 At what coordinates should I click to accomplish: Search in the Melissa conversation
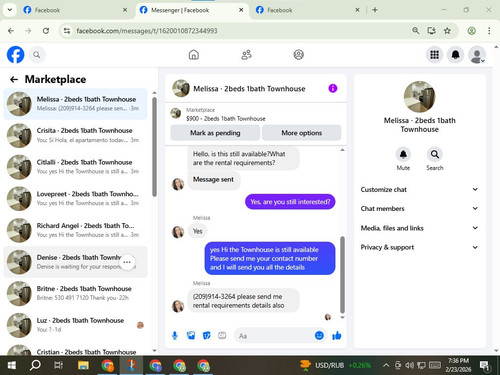click(x=435, y=154)
